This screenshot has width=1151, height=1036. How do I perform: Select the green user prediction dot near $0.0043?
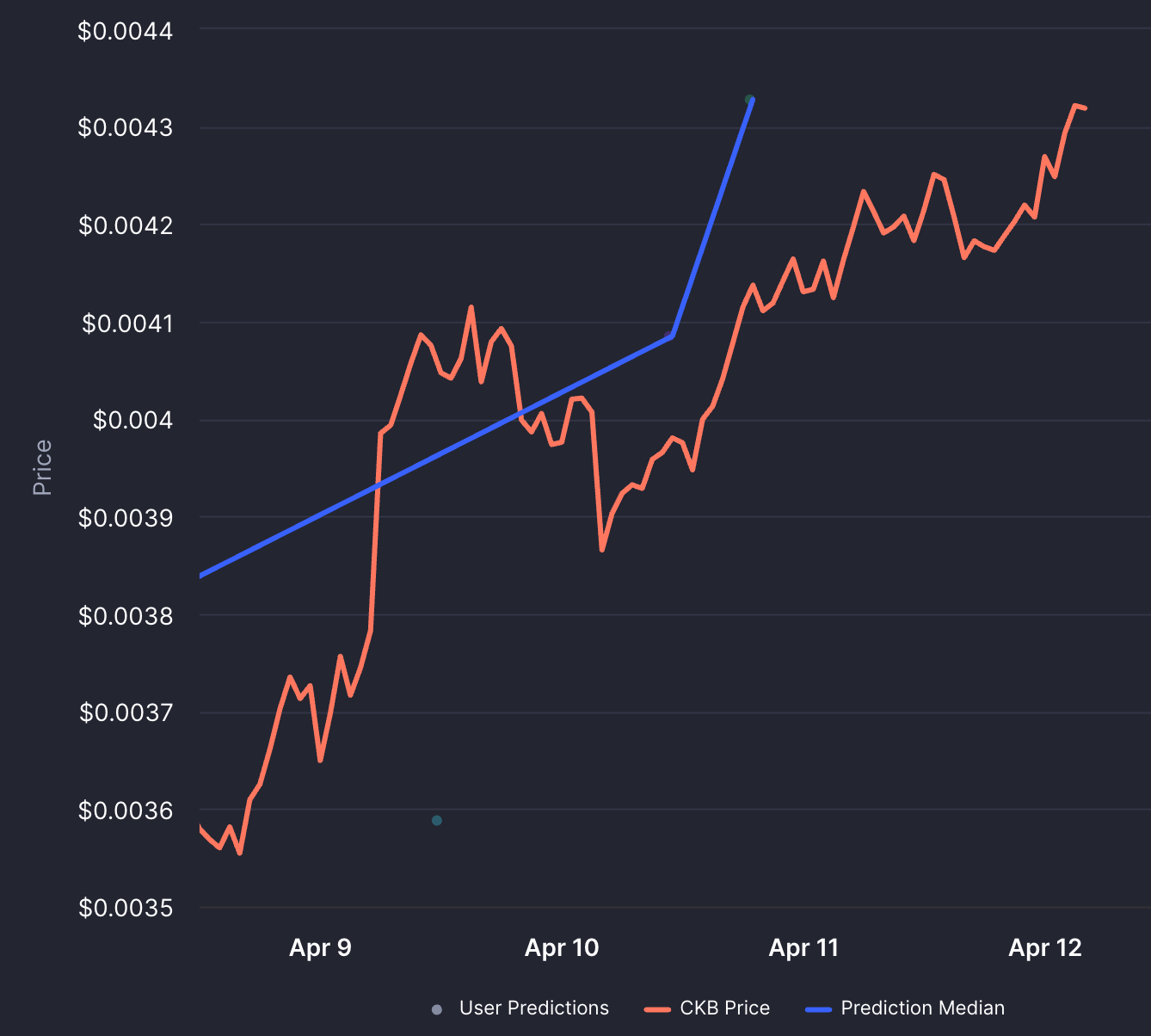(x=749, y=100)
